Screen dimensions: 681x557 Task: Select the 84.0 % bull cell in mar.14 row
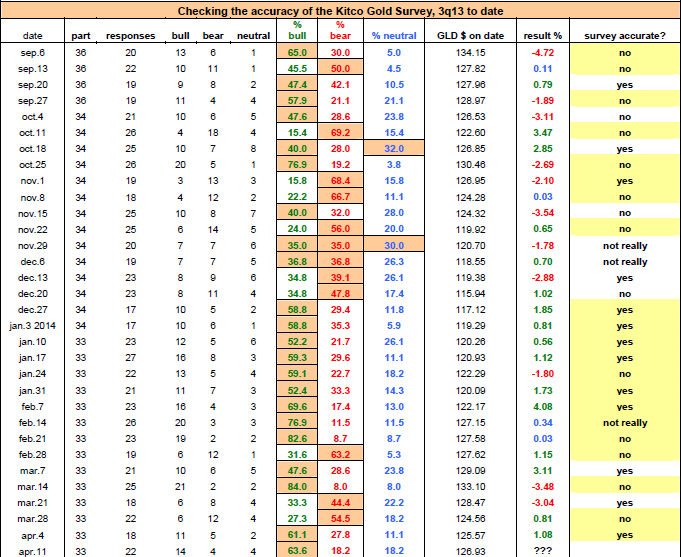pos(297,487)
